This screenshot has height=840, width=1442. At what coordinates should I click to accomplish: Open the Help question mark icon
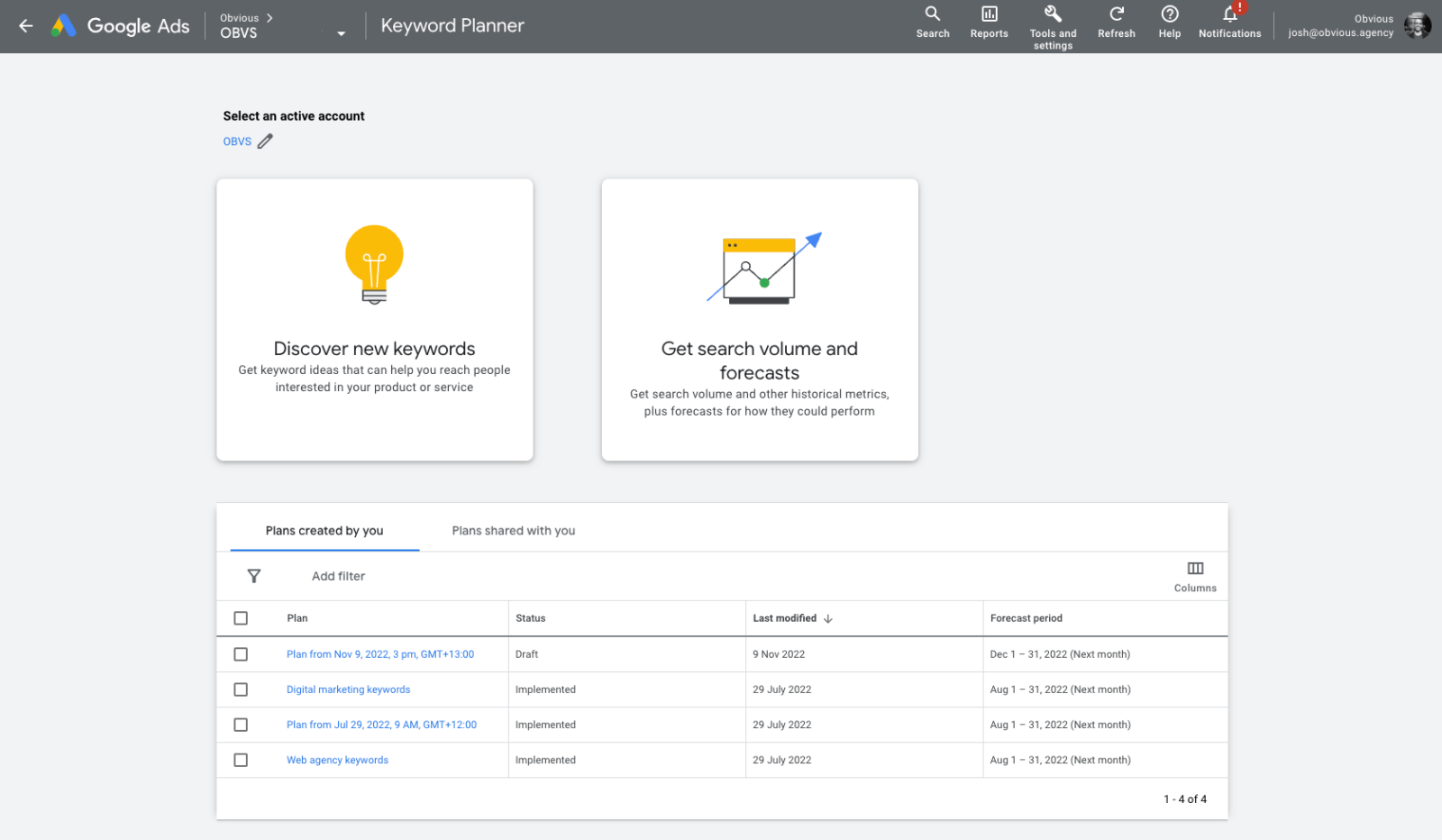pos(1169,14)
